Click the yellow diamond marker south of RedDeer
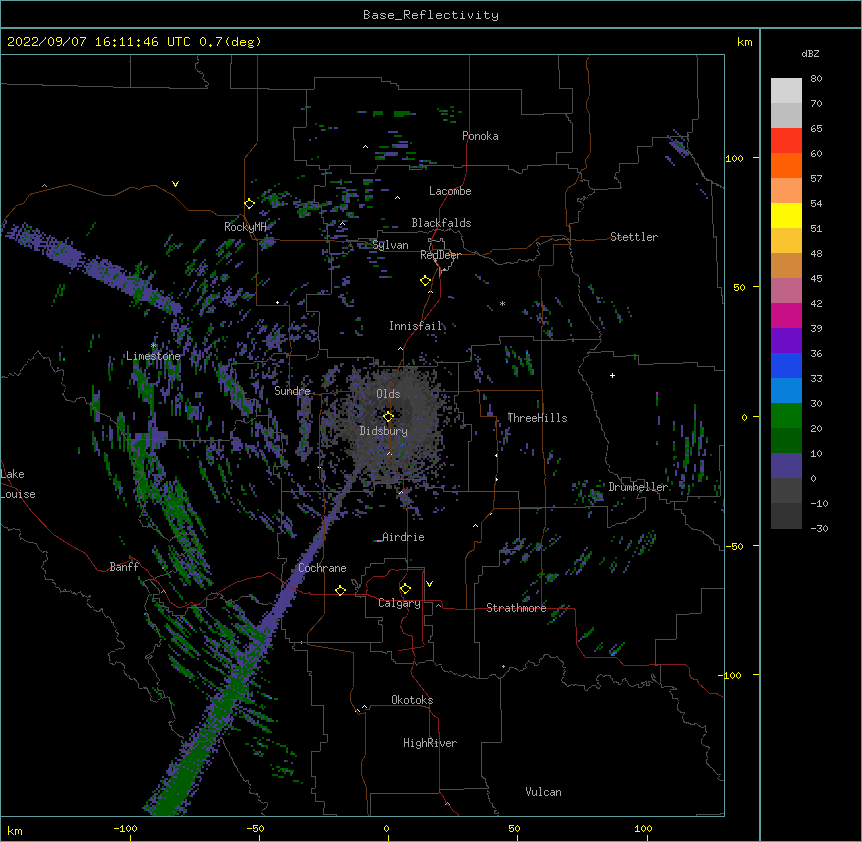Viewport: 862px width, 842px height. coord(426,281)
